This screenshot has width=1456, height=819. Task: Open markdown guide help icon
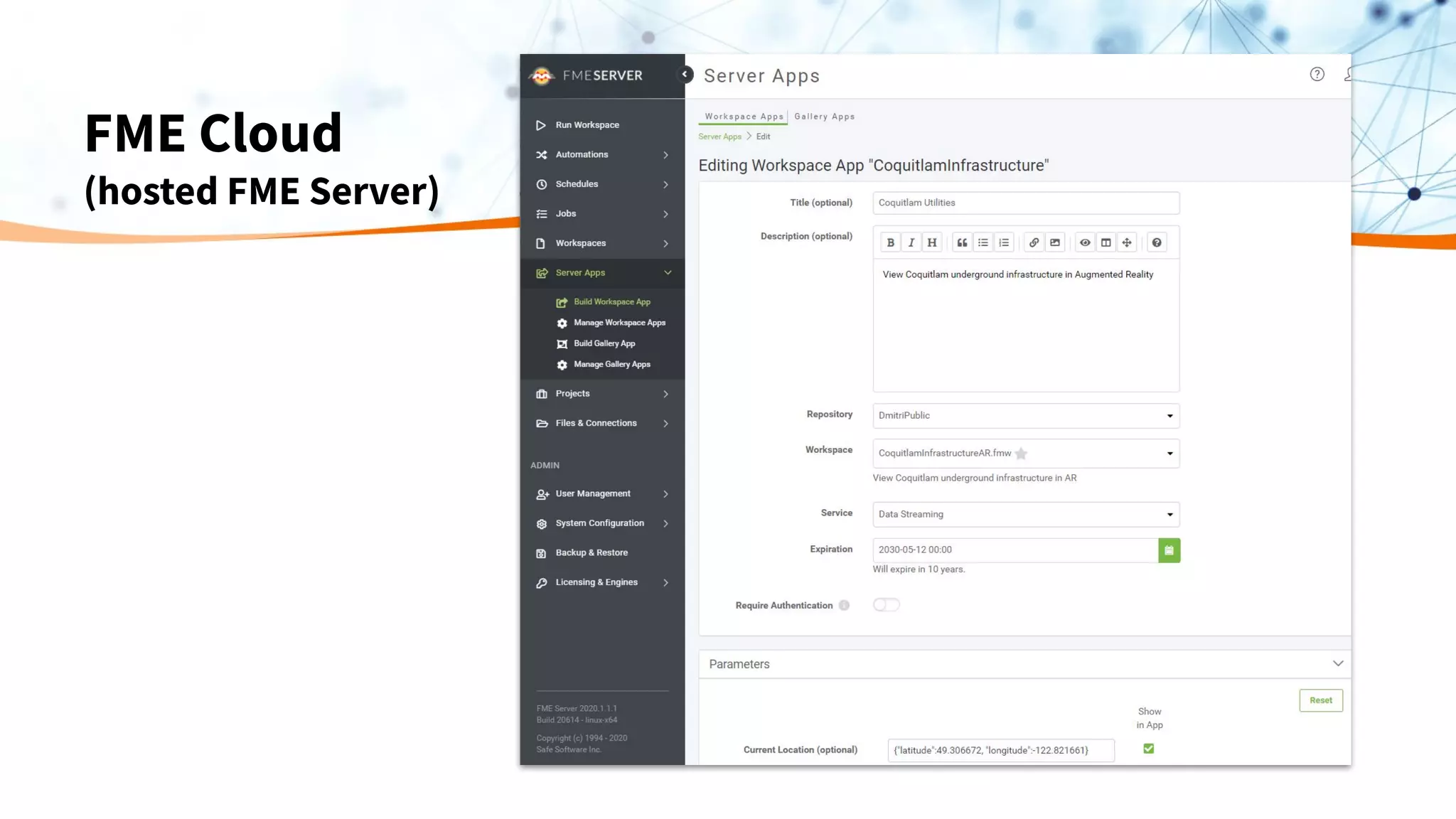coord(1157,242)
